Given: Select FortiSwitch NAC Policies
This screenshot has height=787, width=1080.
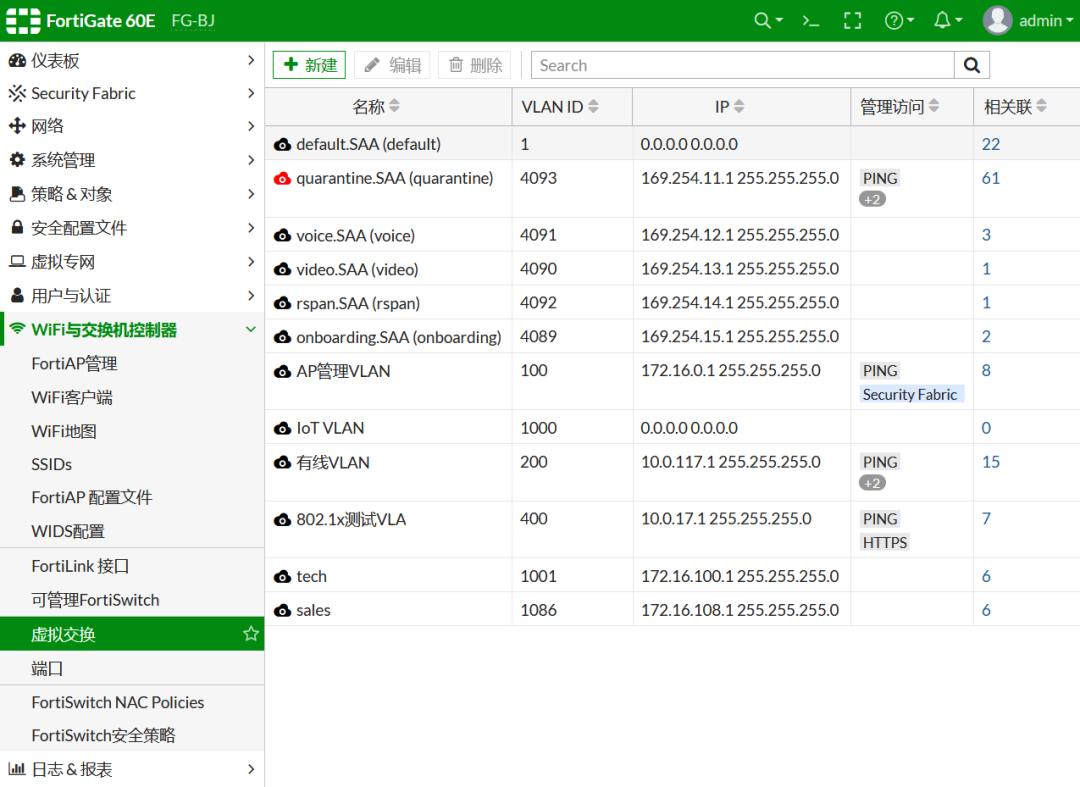Looking at the screenshot, I should (x=117, y=702).
